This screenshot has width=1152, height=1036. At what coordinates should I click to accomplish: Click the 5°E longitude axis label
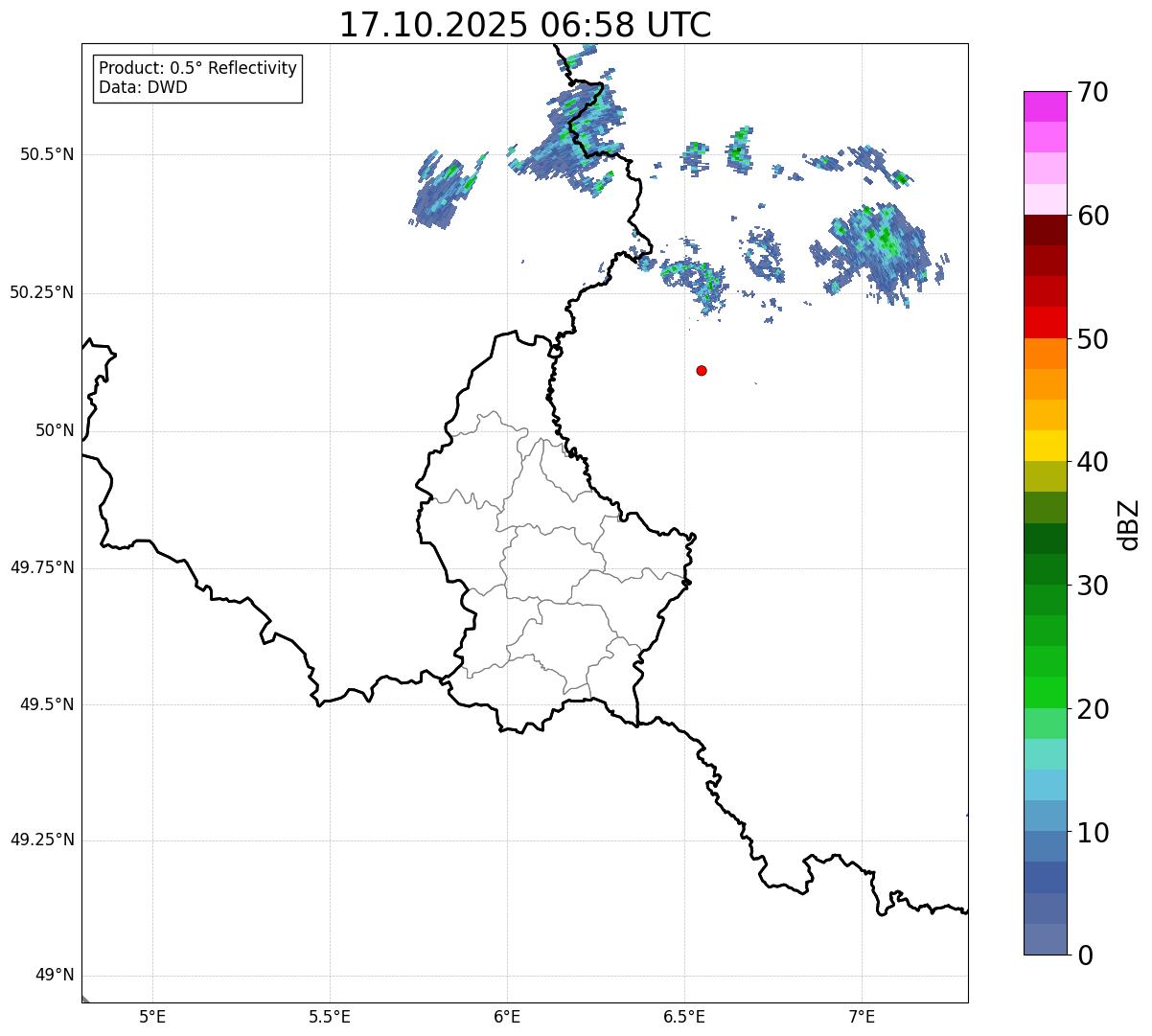(152, 1016)
